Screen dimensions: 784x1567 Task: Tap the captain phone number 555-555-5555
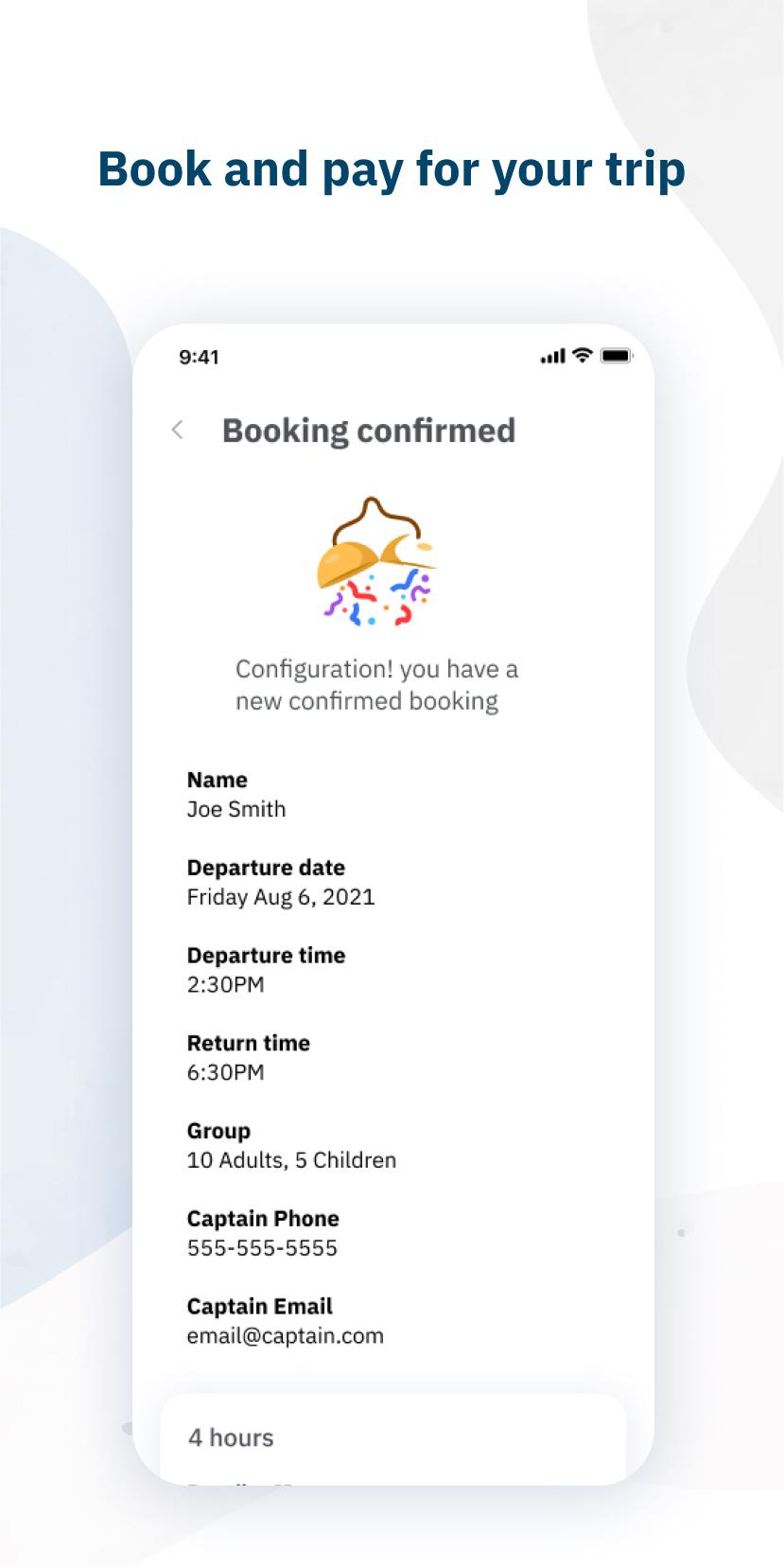pyautogui.click(x=262, y=1248)
